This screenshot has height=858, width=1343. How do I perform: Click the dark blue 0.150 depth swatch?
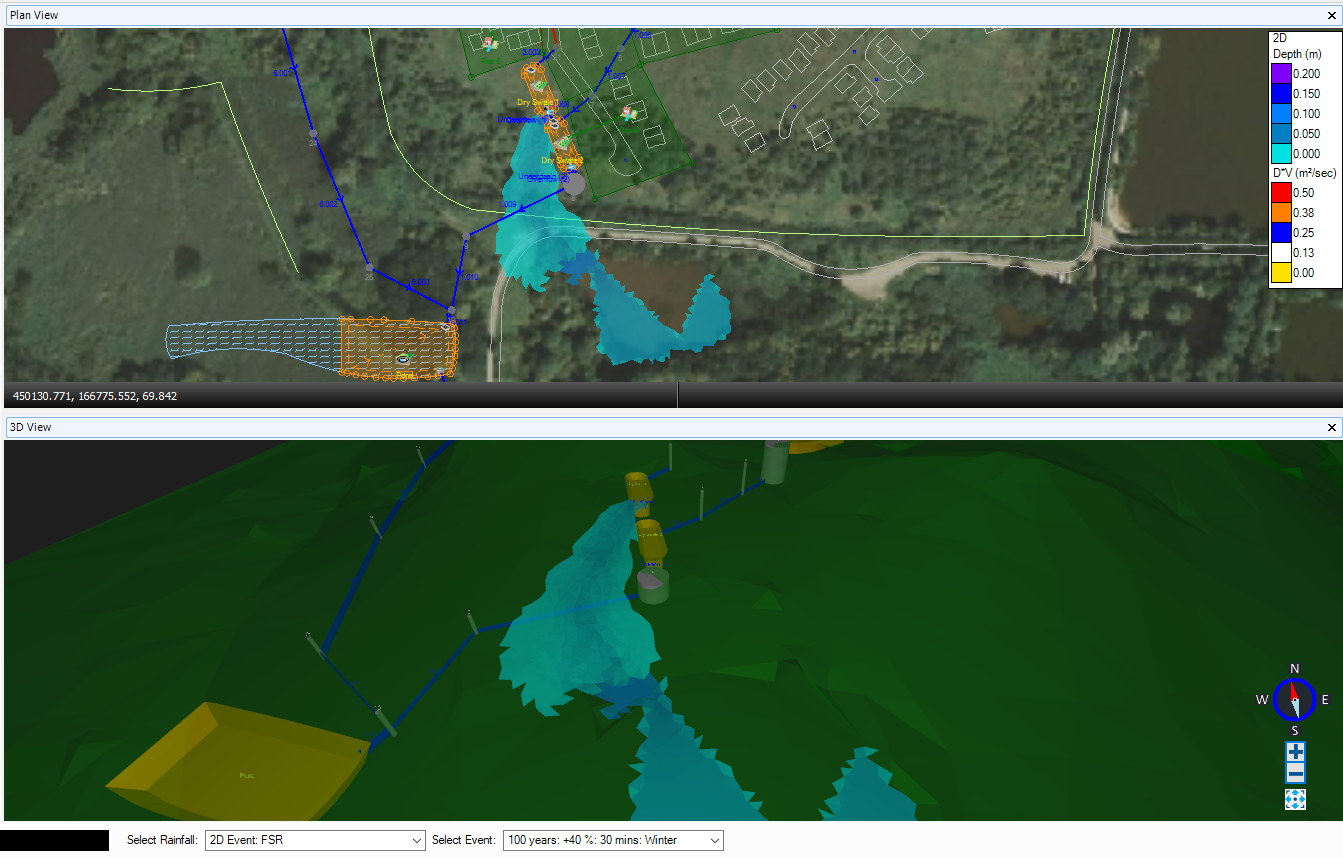click(x=1280, y=94)
